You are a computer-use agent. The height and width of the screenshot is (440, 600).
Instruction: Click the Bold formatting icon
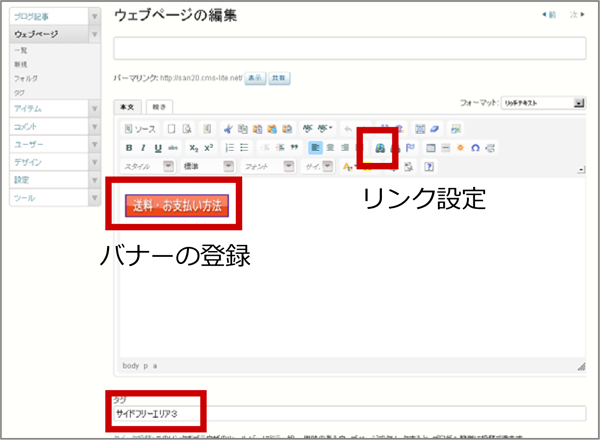click(x=129, y=148)
